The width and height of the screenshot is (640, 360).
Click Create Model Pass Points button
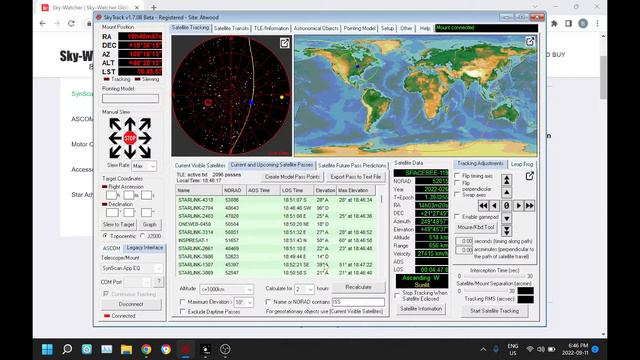(x=292, y=177)
